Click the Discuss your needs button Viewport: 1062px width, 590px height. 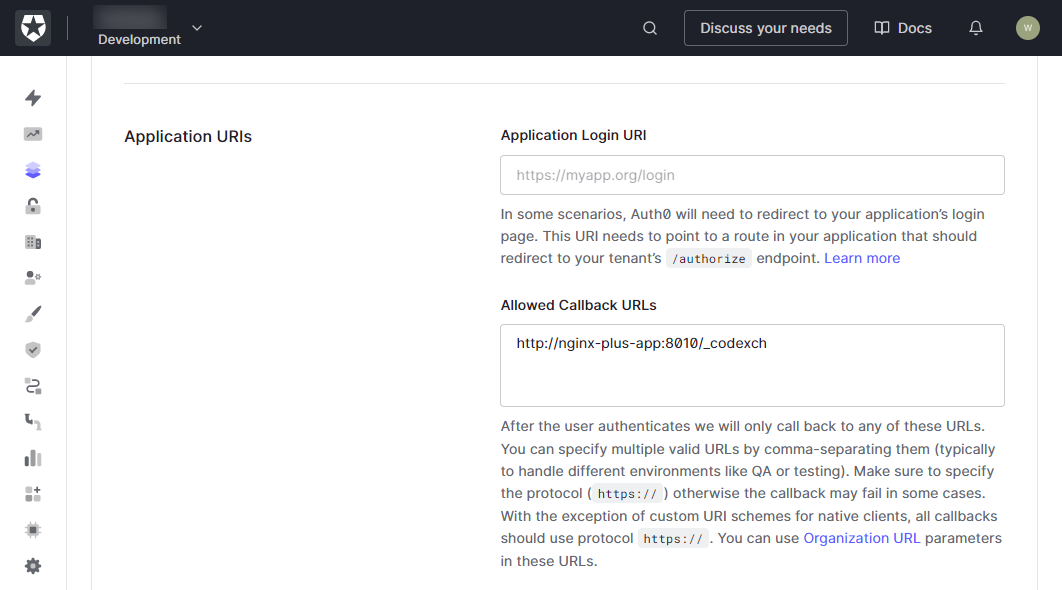point(766,28)
